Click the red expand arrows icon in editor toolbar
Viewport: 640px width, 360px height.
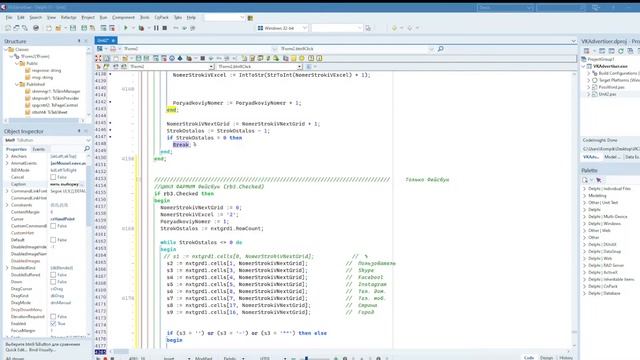[98, 58]
